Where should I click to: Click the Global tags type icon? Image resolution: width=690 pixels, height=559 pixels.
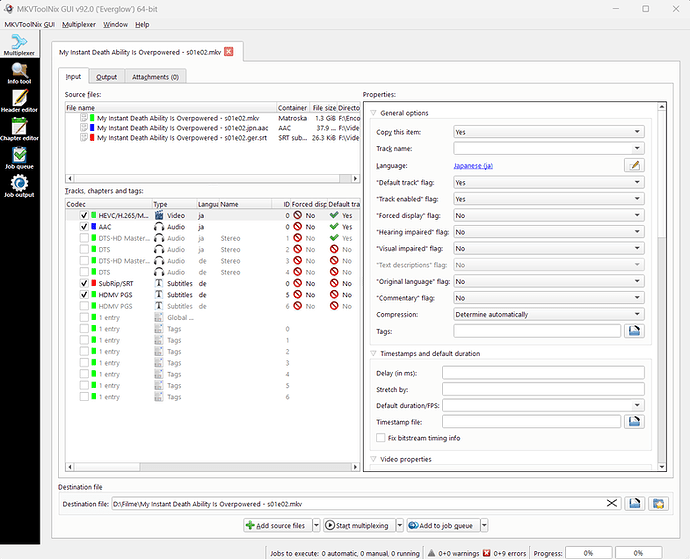point(159,317)
